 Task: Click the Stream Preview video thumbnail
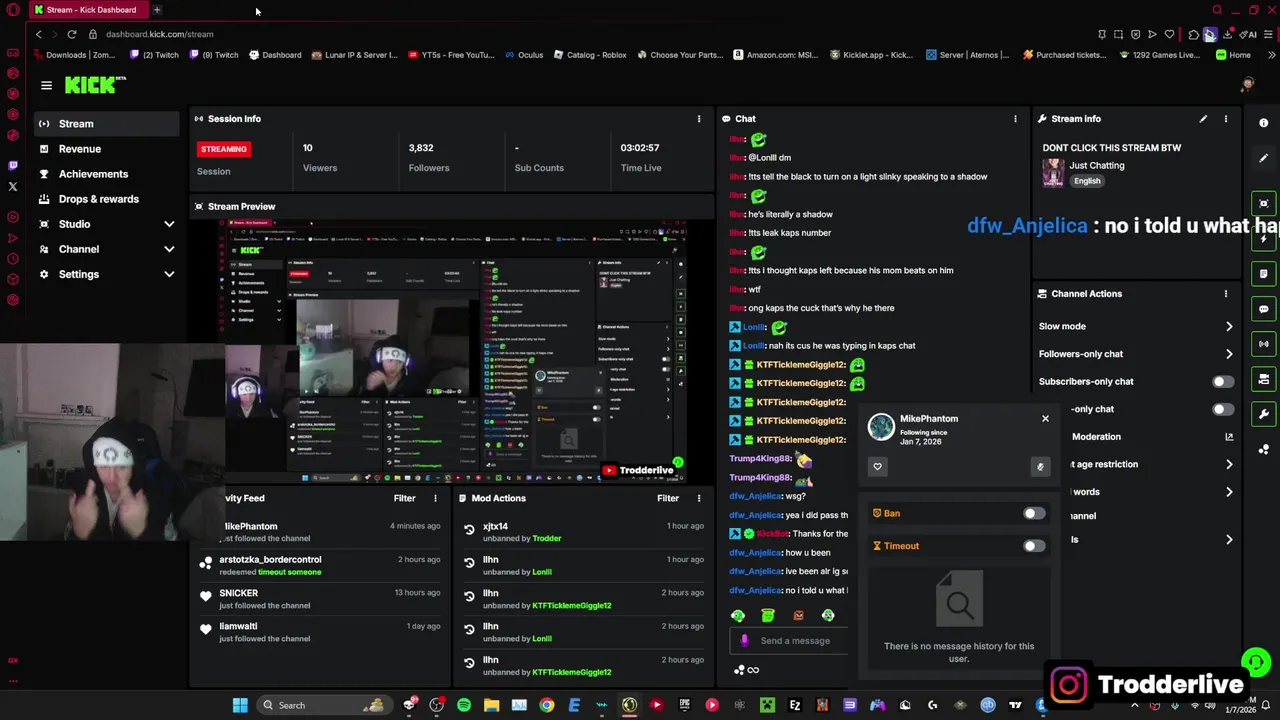[x=453, y=352]
